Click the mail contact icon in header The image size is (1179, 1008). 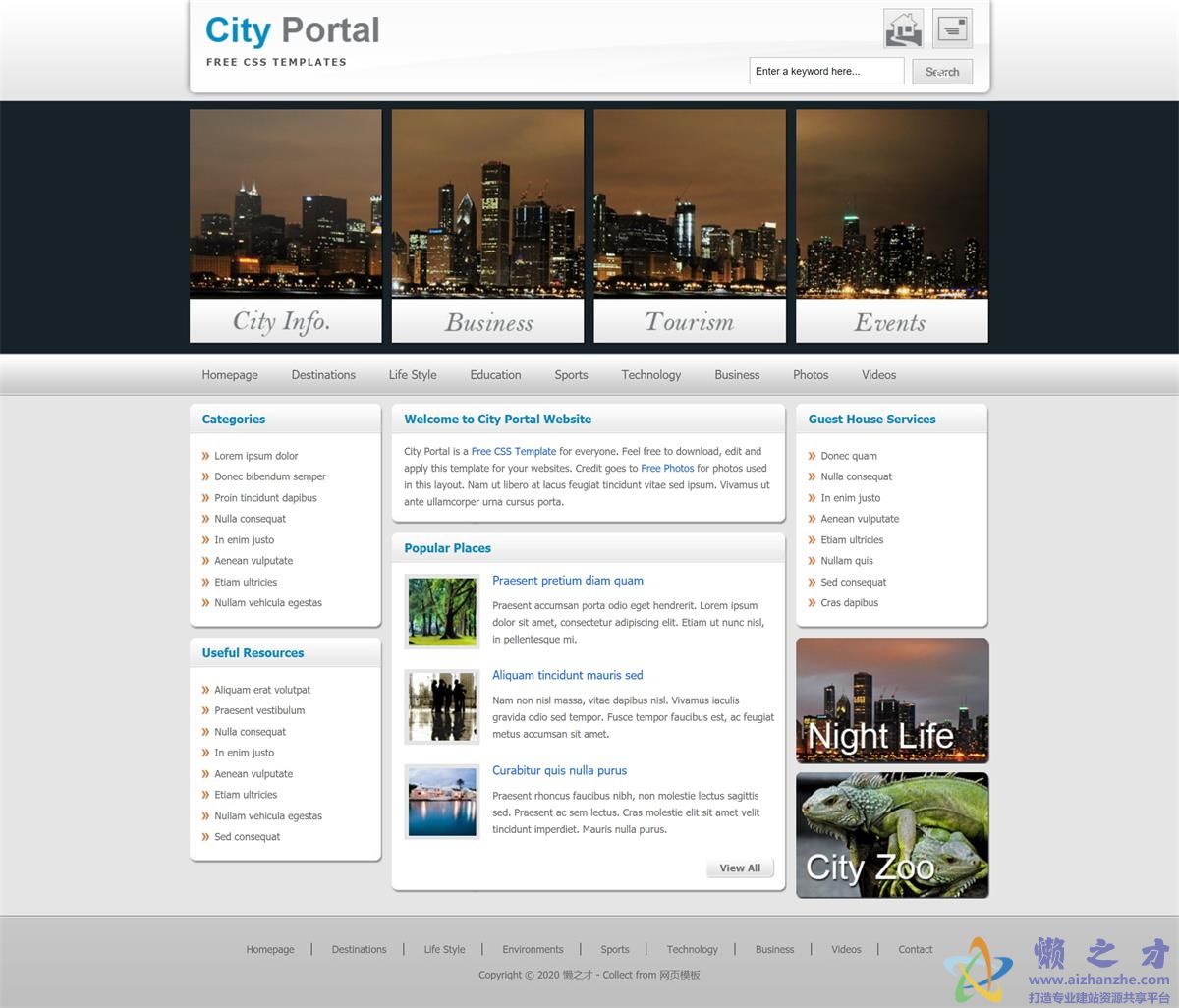pyautogui.click(x=952, y=29)
